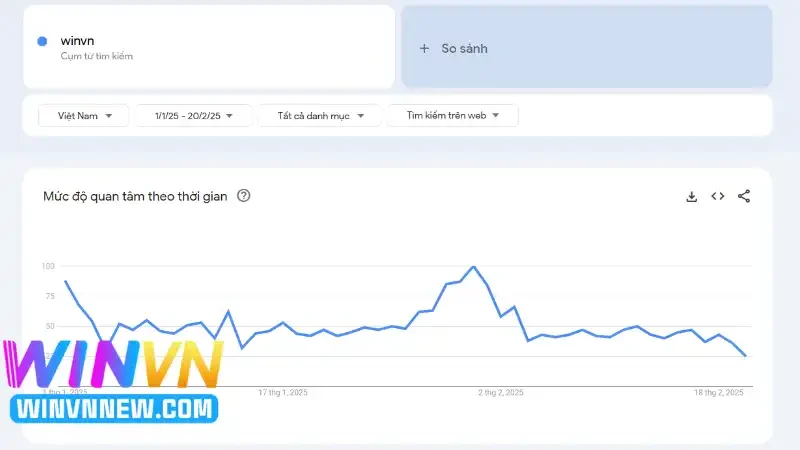This screenshot has height=450, width=800.
Task: Click the share icon on the chart card
Action: click(x=744, y=196)
